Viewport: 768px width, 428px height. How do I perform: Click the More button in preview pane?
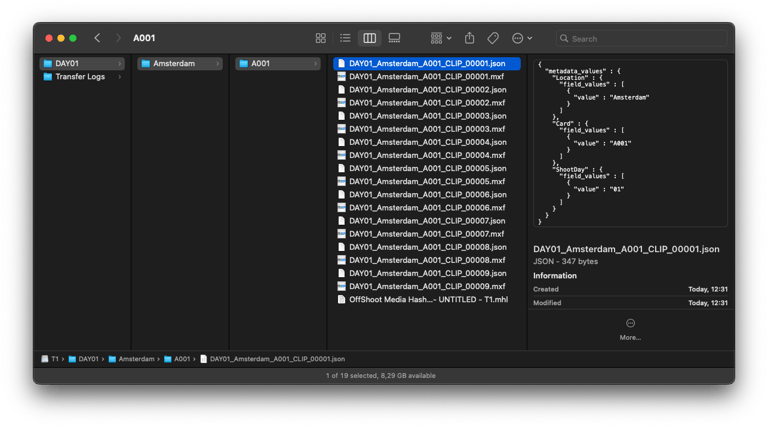coord(630,328)
